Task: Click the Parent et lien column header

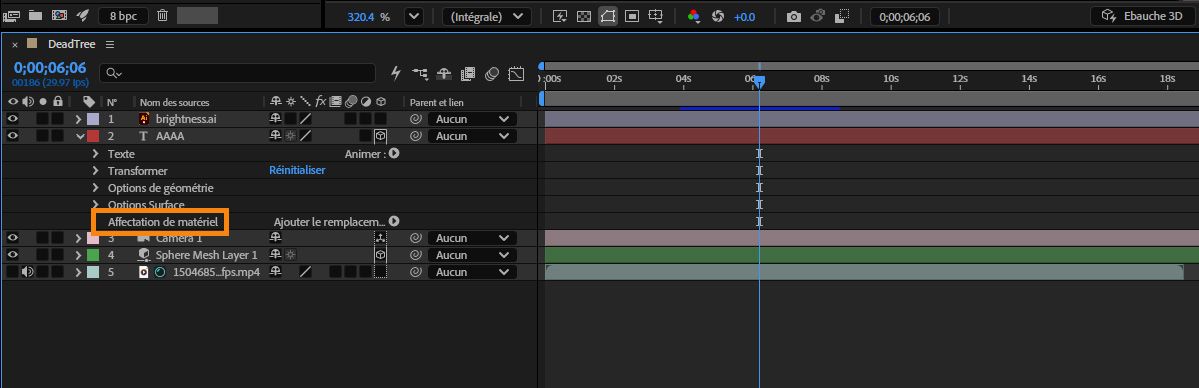Action: 437,102
